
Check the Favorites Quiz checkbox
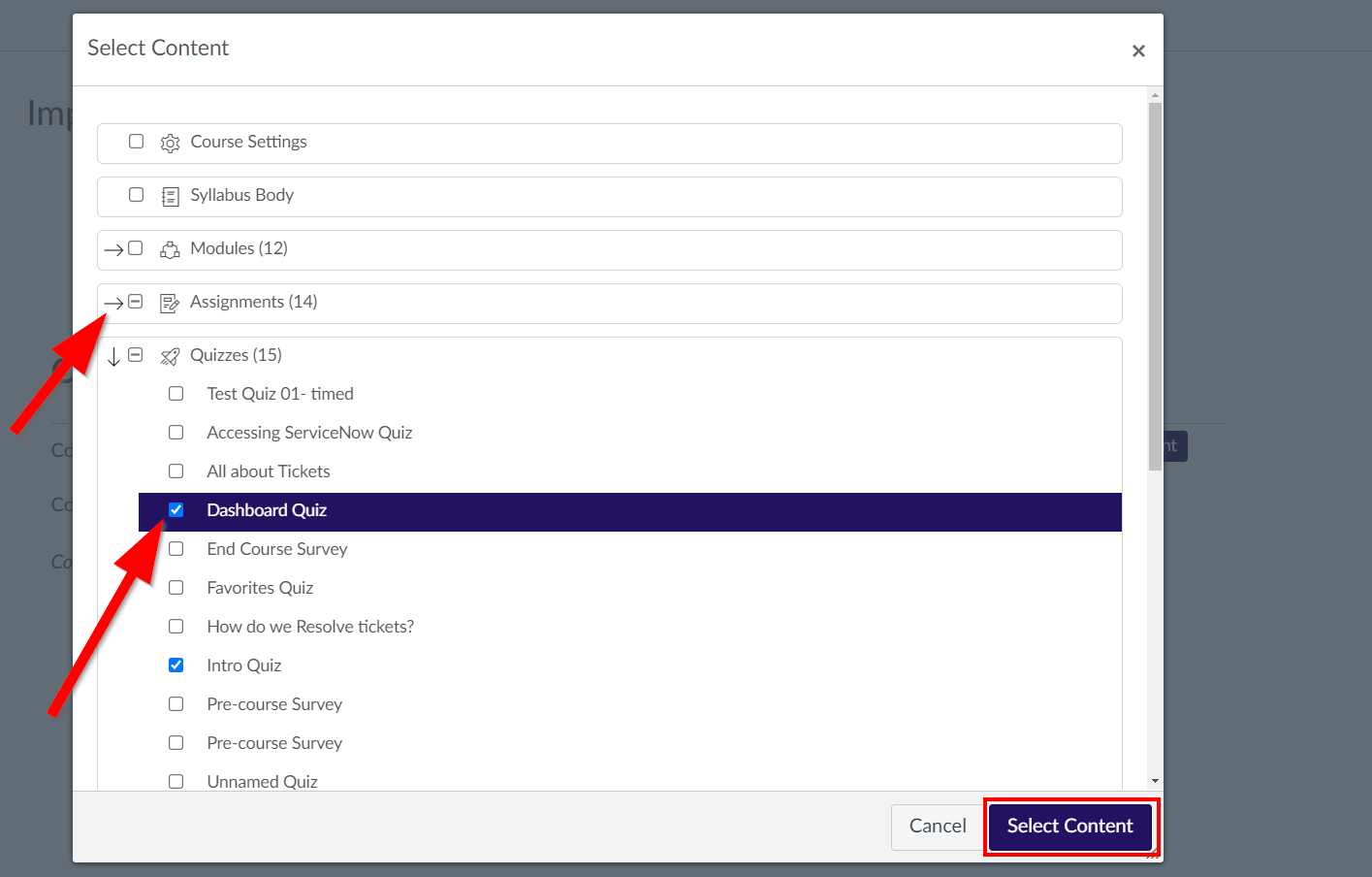(175, 588)
